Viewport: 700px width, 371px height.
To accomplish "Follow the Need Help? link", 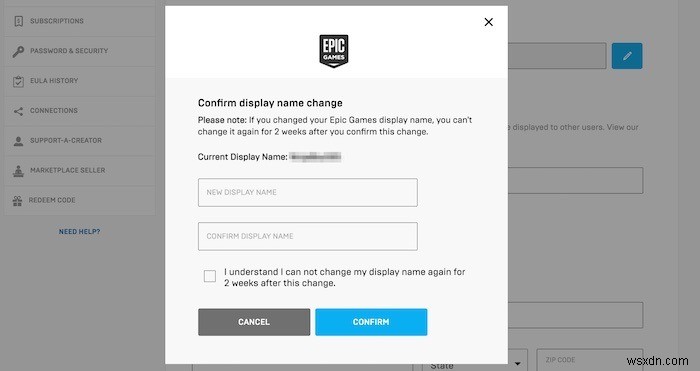I will click(x=79, y=232).
